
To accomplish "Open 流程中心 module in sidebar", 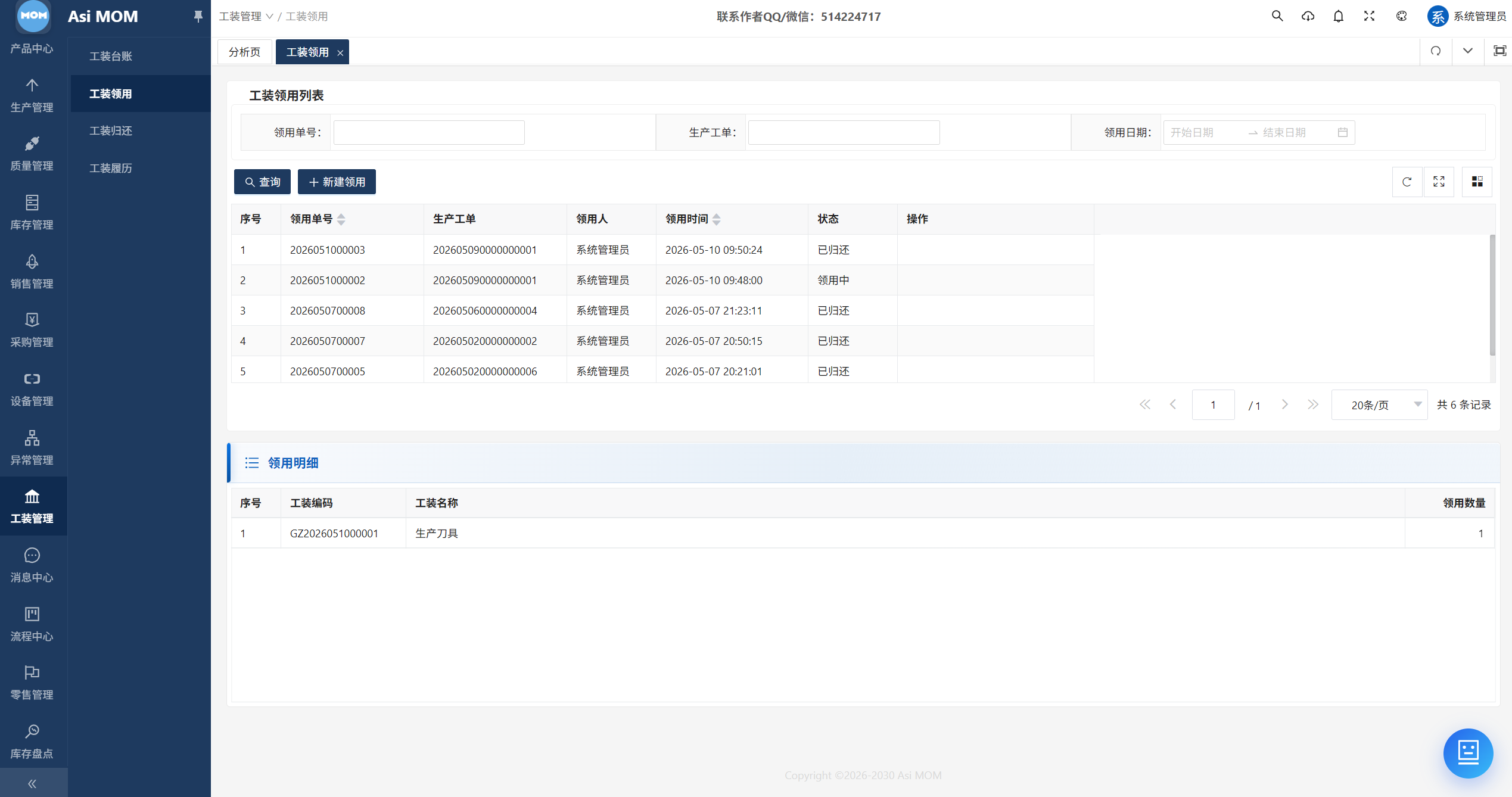I will [32, 625].
